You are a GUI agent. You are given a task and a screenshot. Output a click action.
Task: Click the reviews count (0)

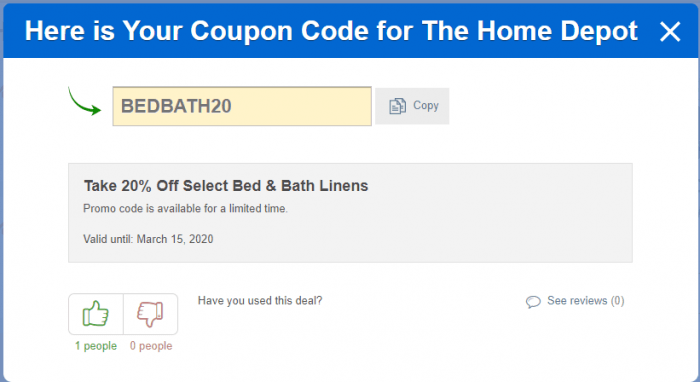[x=617, y=301]
